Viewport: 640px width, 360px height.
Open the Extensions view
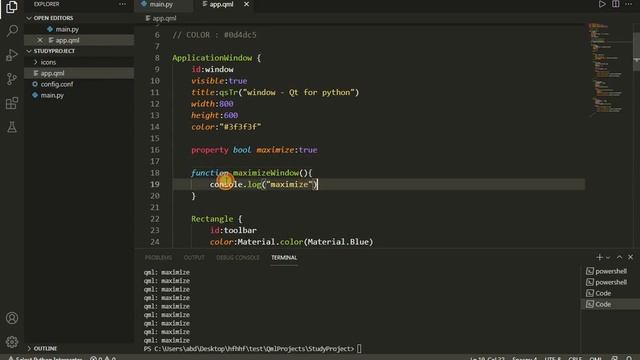(x=12, y=103)
